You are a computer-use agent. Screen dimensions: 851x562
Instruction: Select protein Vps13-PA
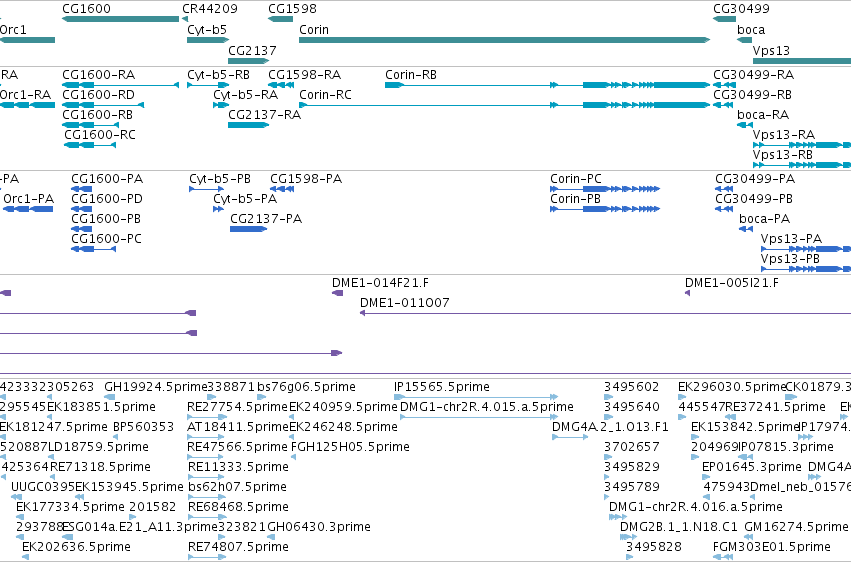pos(806,249)
